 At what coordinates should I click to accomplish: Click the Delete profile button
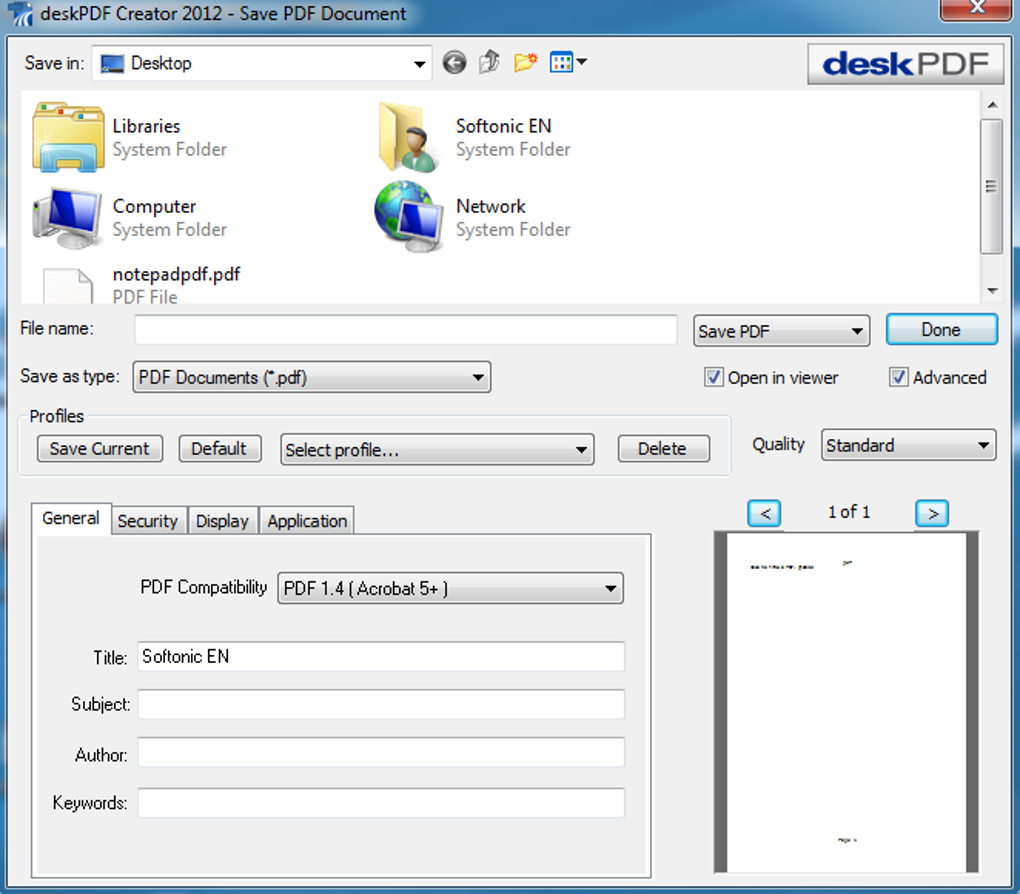(x=663, y=448)
